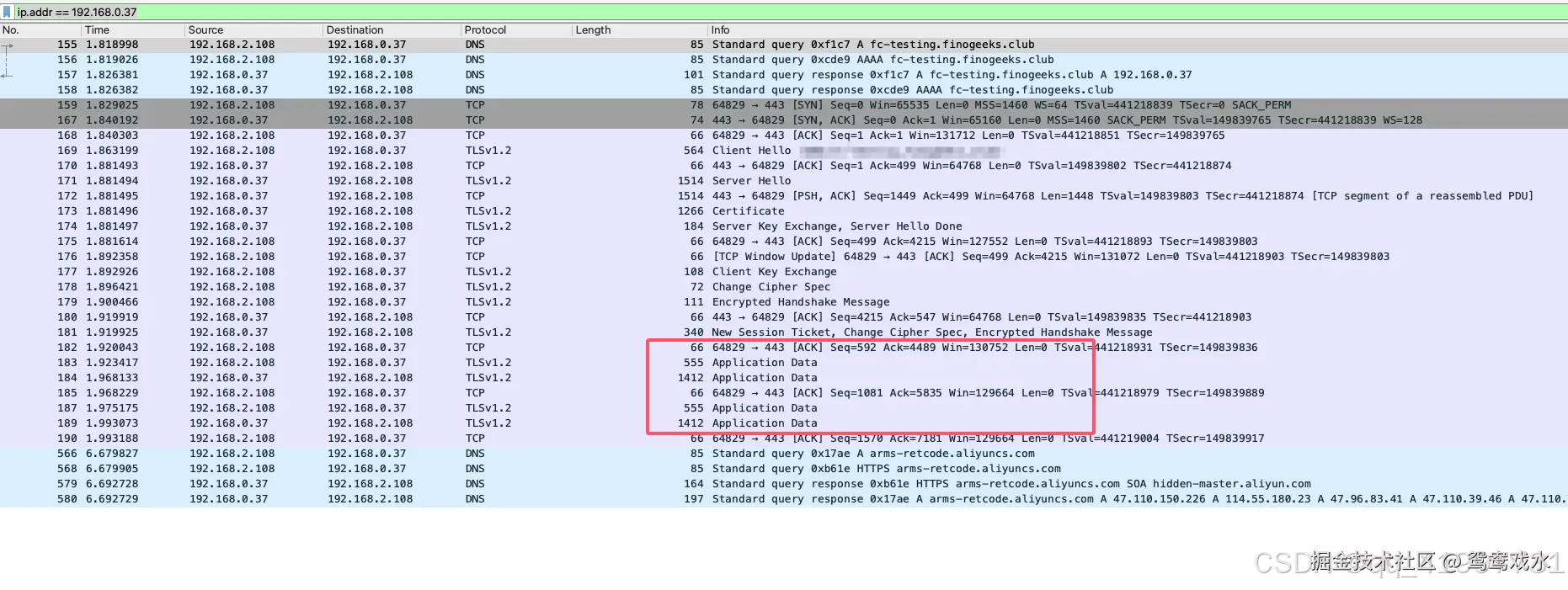
Task: Select packet 180 ACK Seq=4215 row
Action: tap(784, 317)
